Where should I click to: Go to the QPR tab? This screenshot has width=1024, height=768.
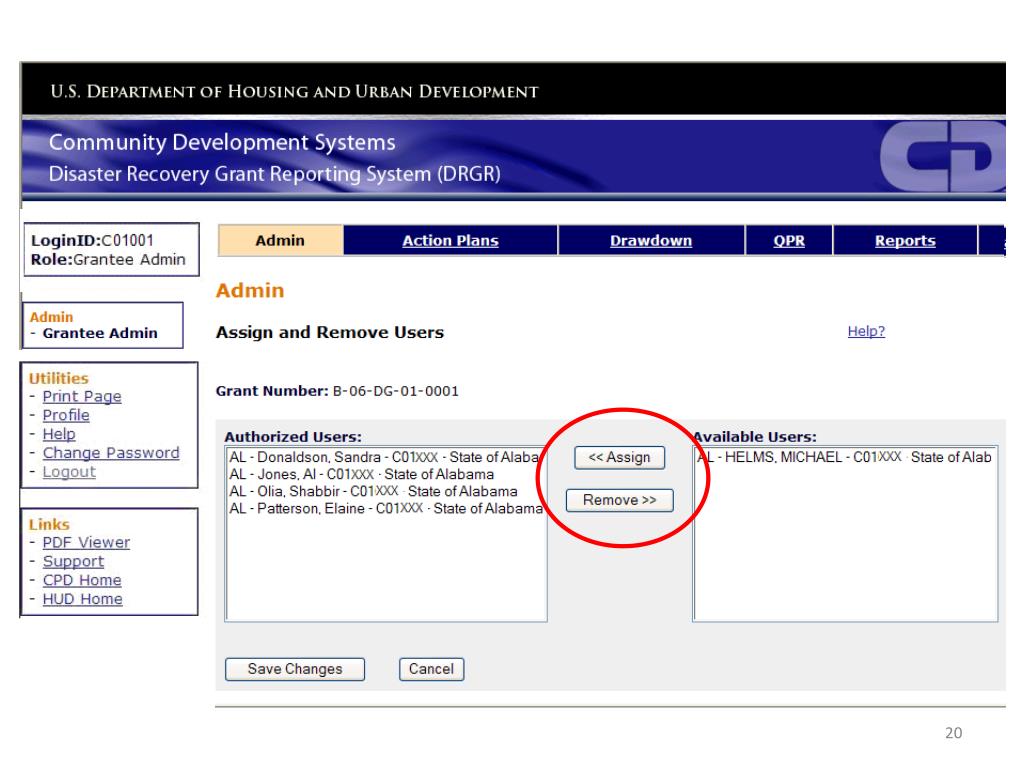click(789, 240)
